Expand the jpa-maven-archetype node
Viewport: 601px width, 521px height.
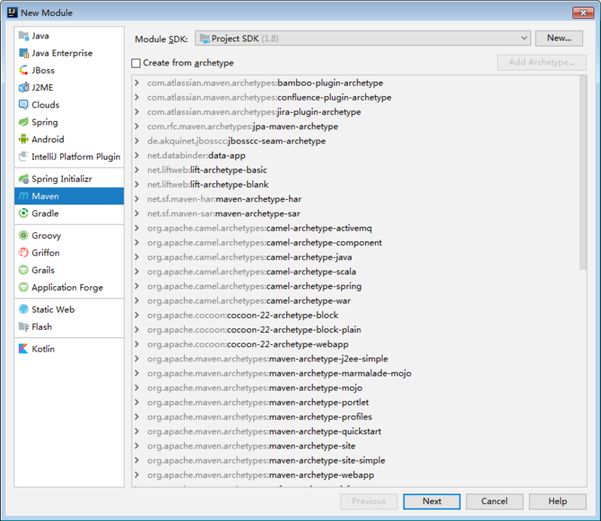[x=136, y=127]
